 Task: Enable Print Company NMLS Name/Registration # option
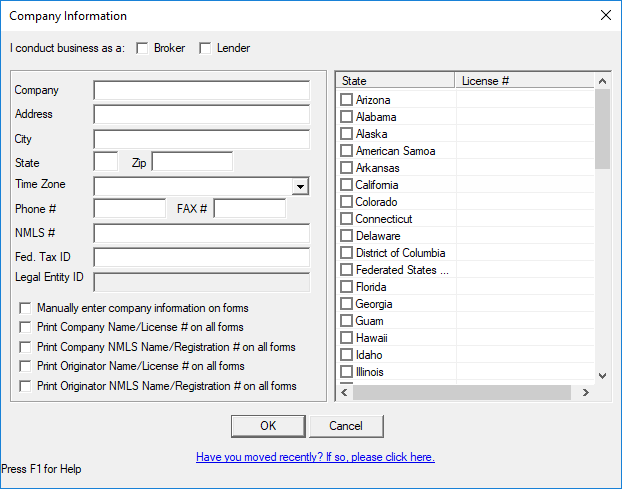[25, 347]
